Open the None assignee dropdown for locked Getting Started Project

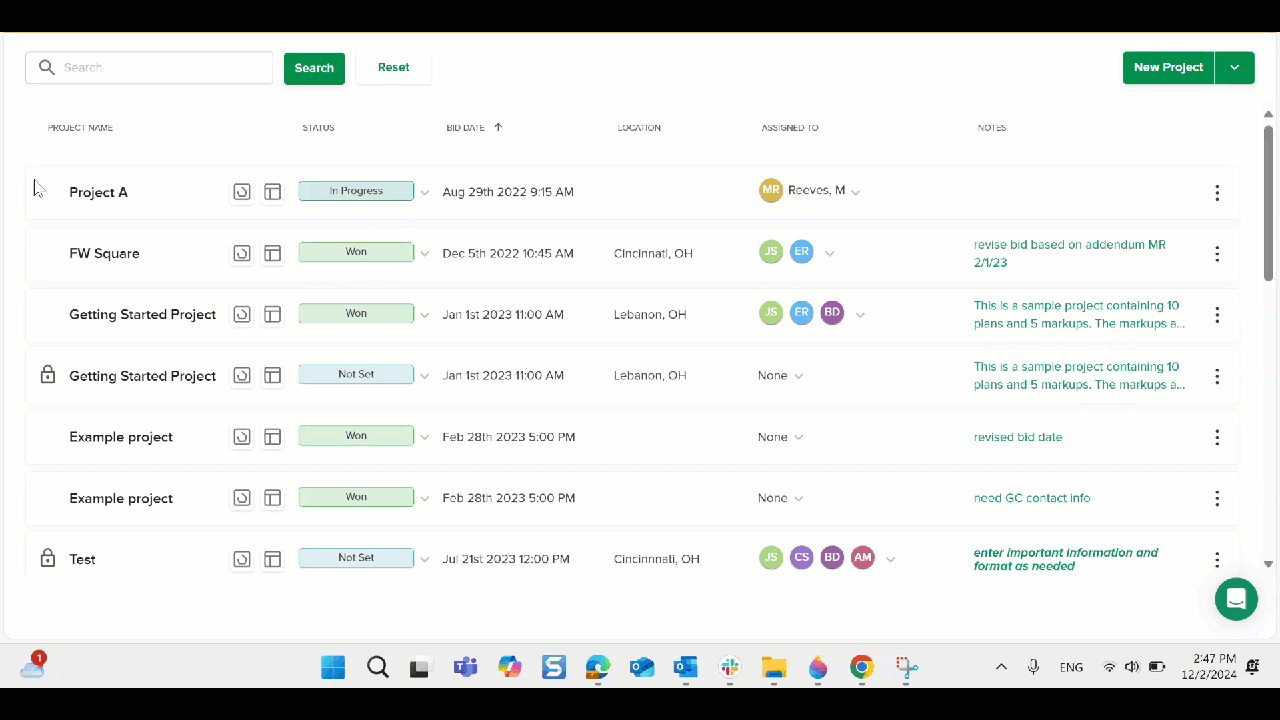click(x=781, y=376)
